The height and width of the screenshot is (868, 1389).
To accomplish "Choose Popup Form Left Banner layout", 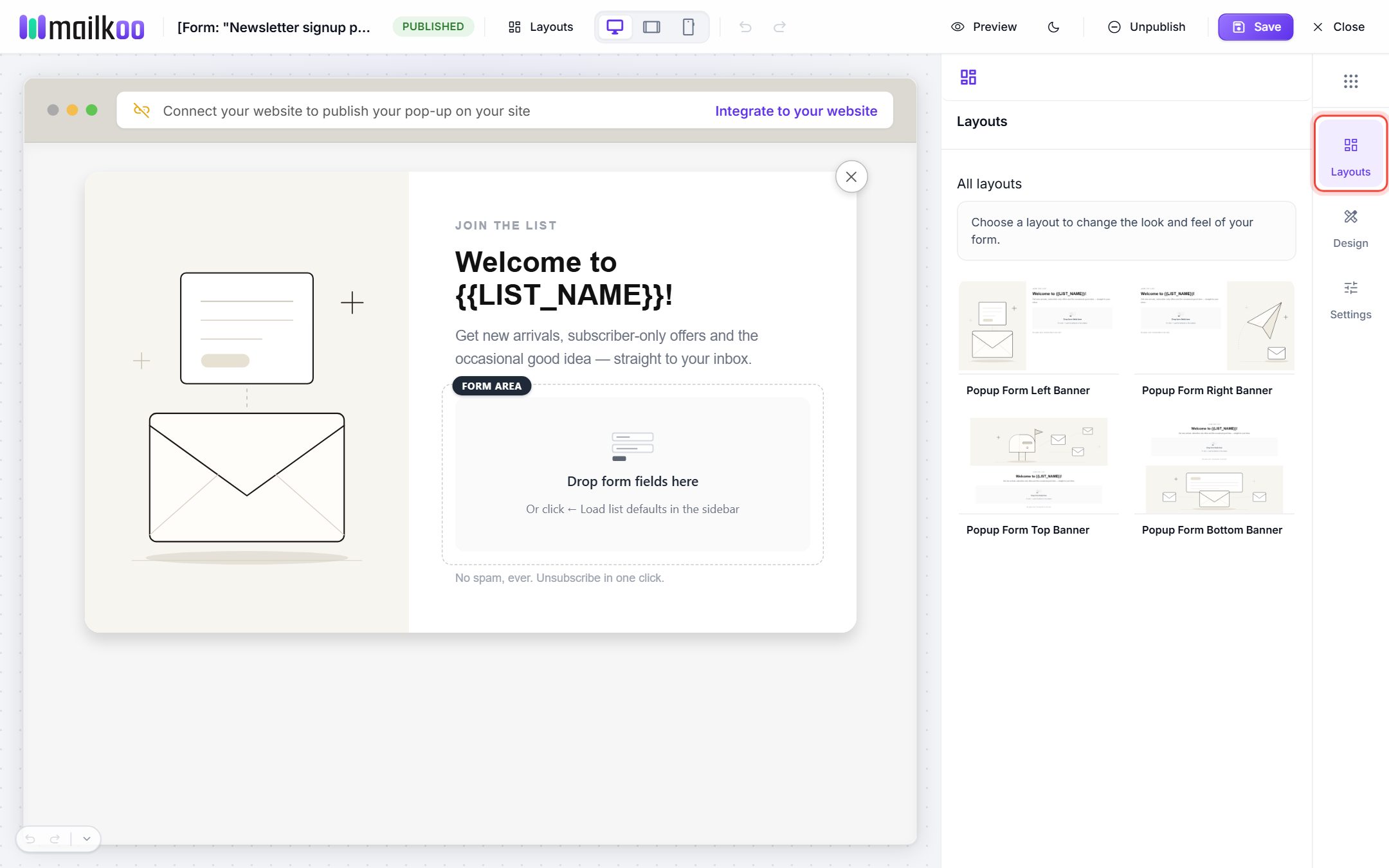I will pos(1039,339).
